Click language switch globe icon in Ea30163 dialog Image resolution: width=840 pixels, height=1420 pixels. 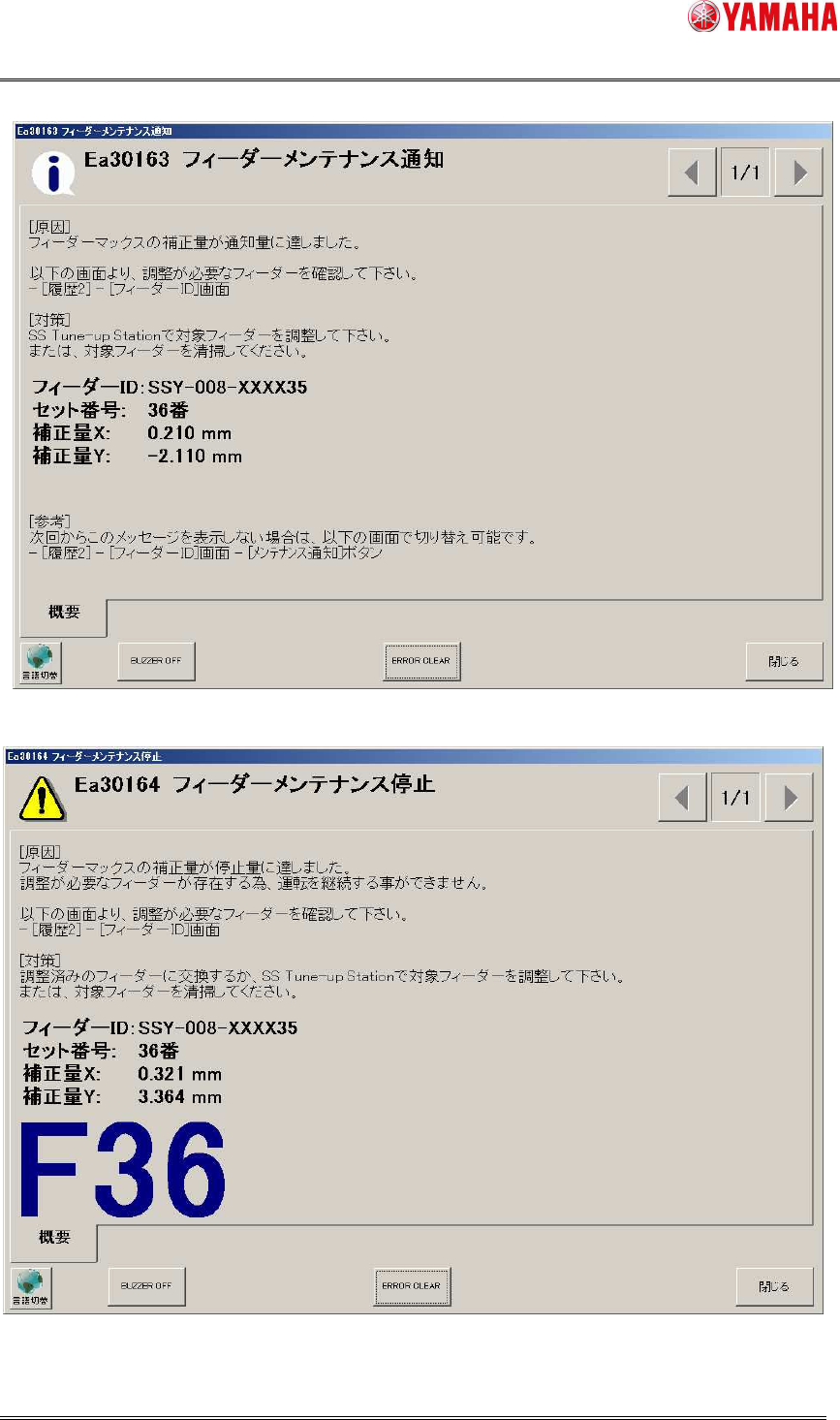tap(41, 662)
